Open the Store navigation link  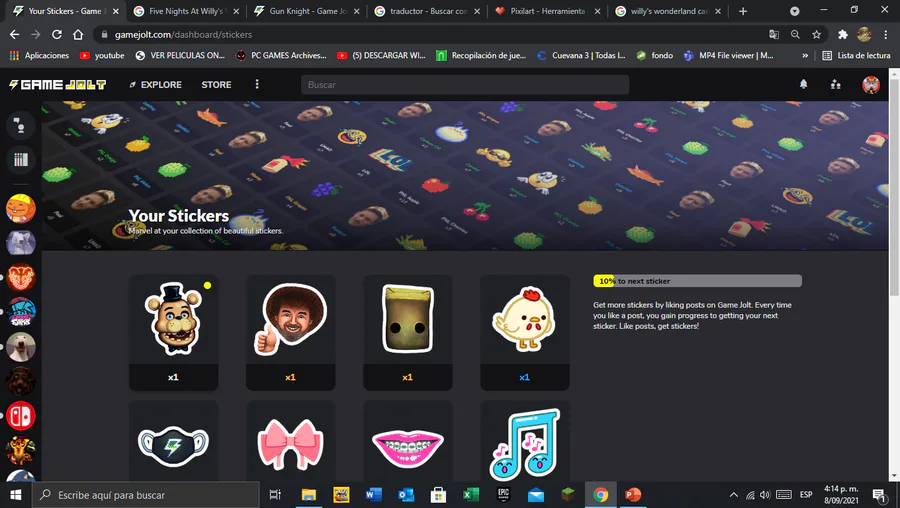tap(216, 84)
